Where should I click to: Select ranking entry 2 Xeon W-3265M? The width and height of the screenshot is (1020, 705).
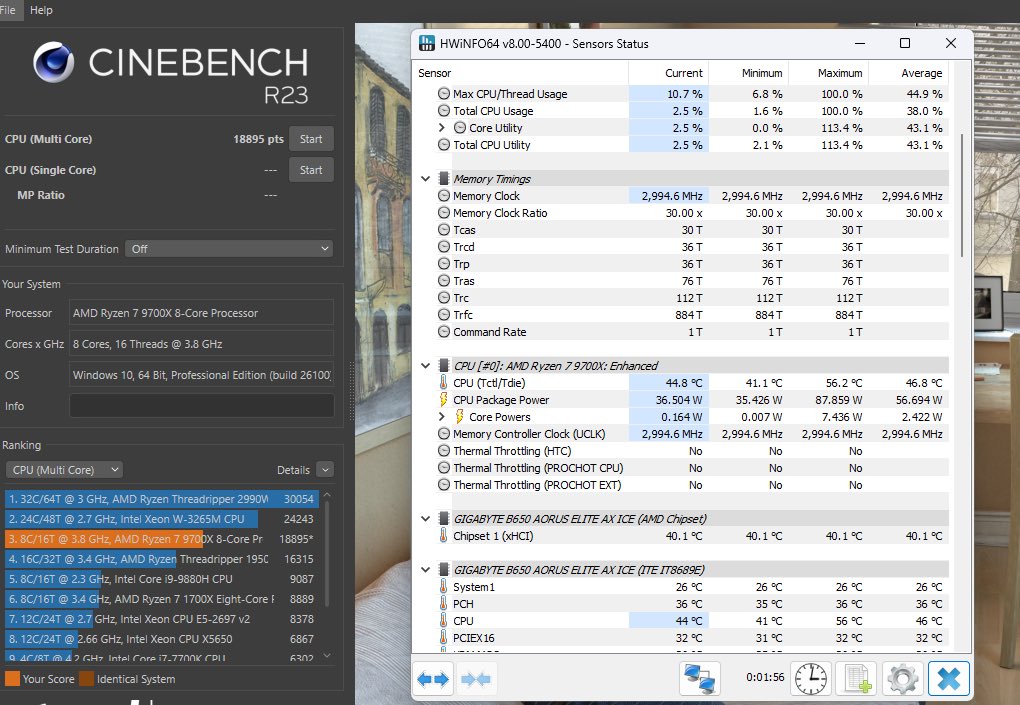161,519
